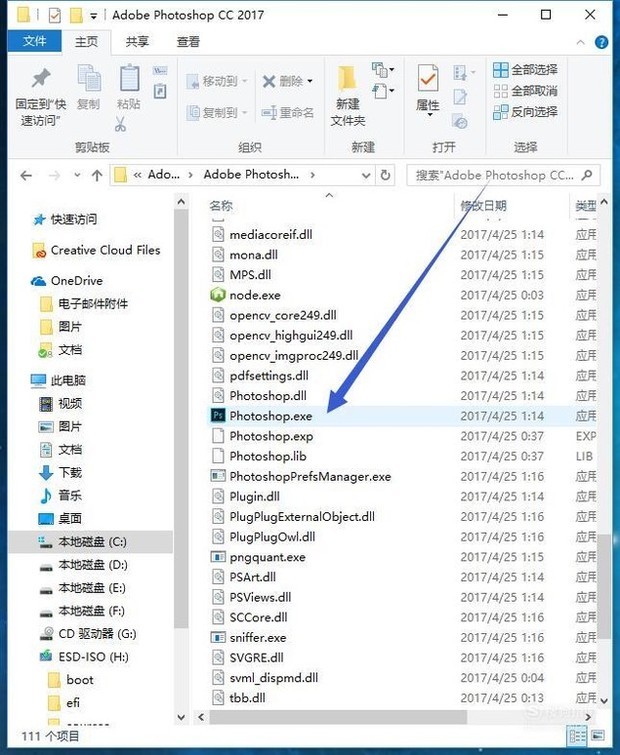Image resolution: width=620 pixels, height=755 pixels.
Task: Select the pngquant.exe file
Action: pyautogui.click(x=267, y=557)
